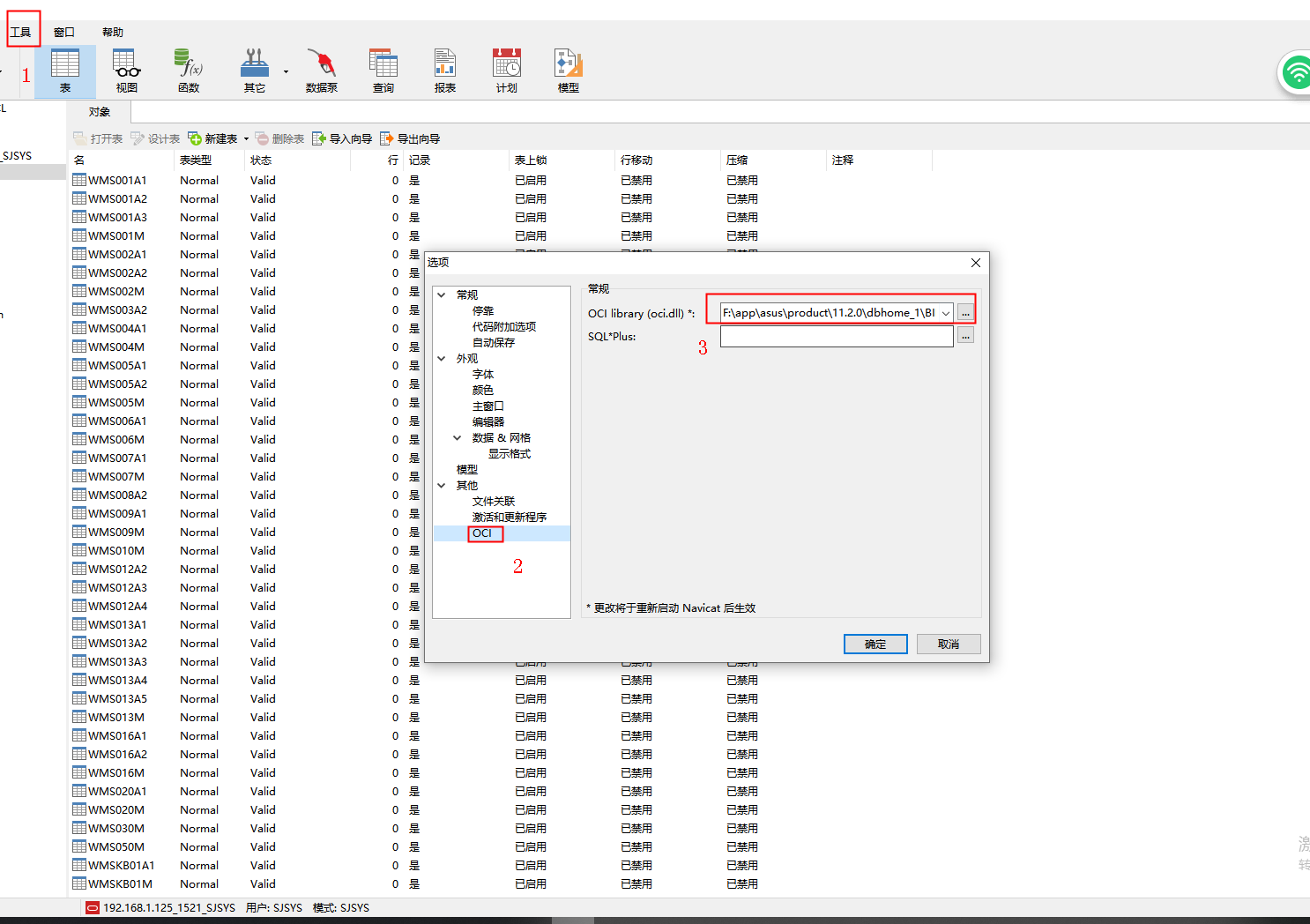Collapse the 外观 settings group
This screenshot has height=924, width=1310.
point(441,358)
